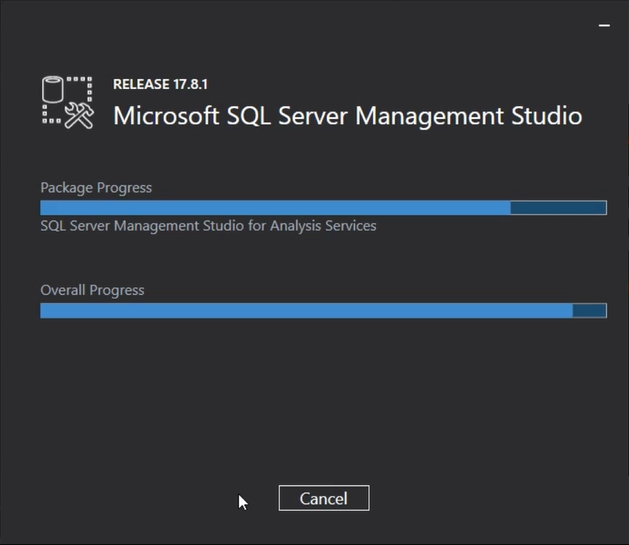
Task: Minimize the installer window
Action: click(x=606, y=23)
